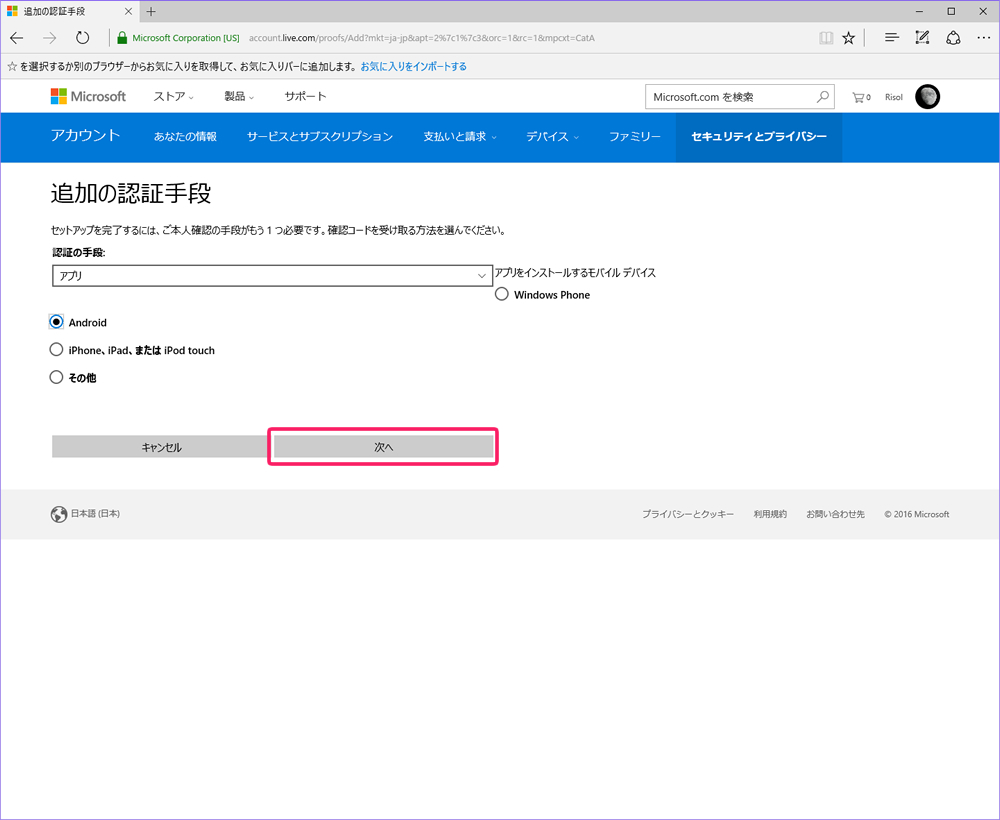This screenshot has width=1000, height=820.
Task: Open セキュリティとプライバシー tab
Action: pos(759,136)
